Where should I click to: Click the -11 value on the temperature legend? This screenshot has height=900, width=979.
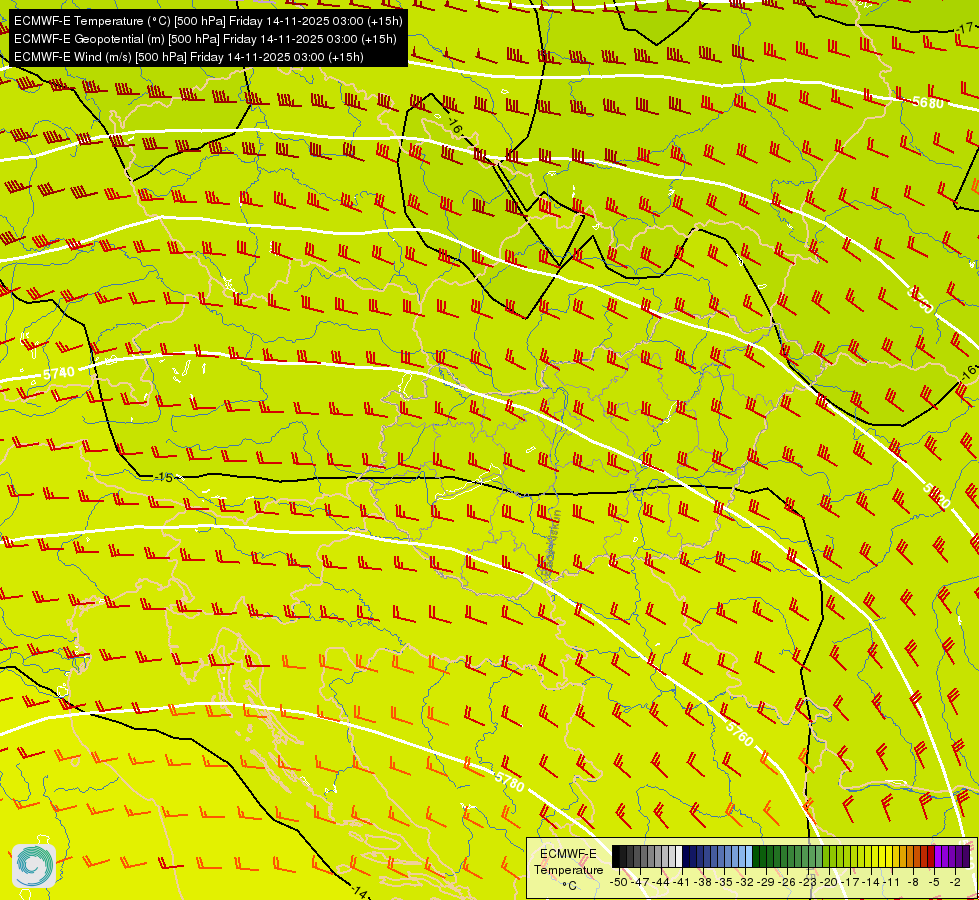[891, 882]
